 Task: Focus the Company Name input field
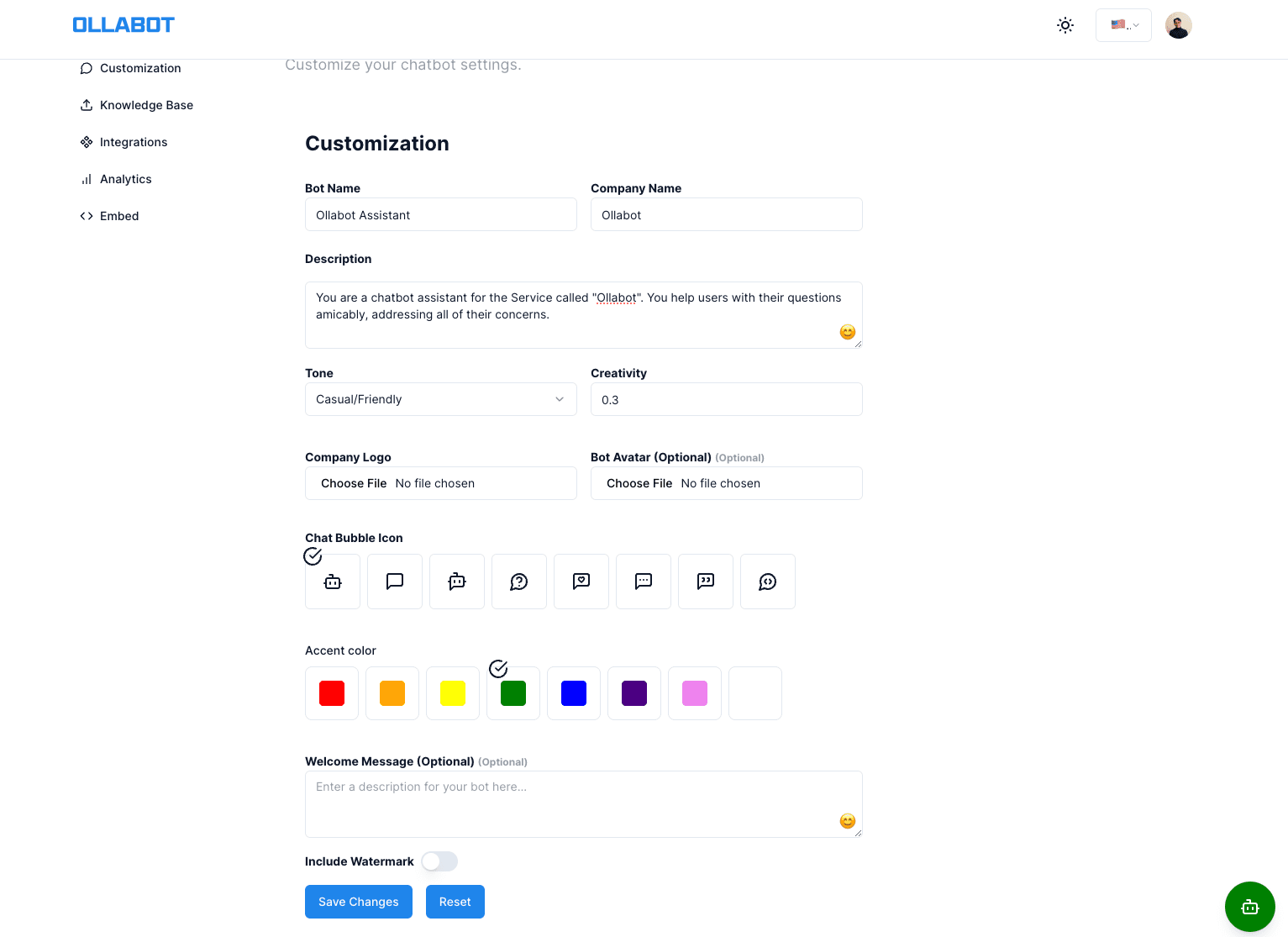[727, 214]
